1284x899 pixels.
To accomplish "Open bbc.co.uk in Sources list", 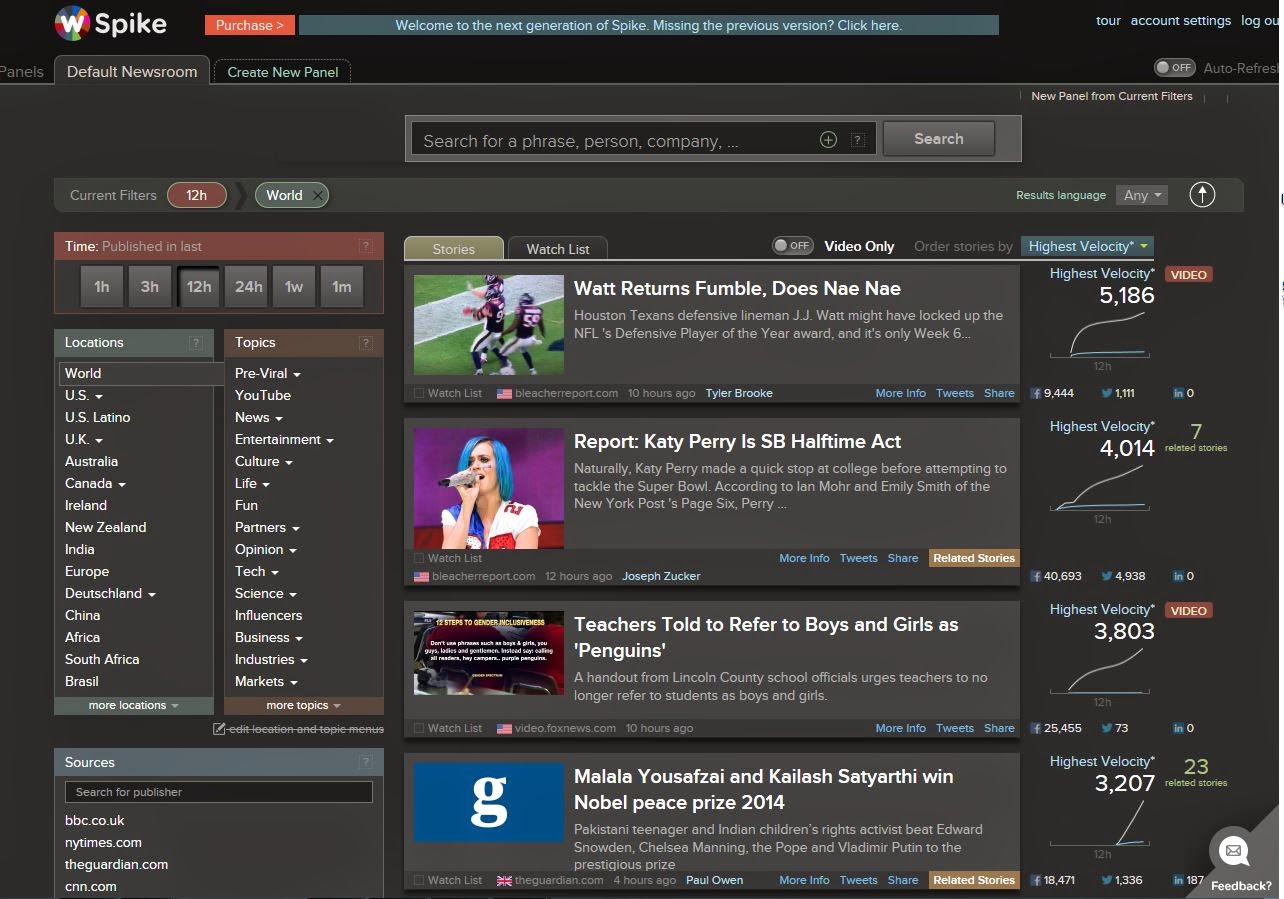I will [95, 820].
